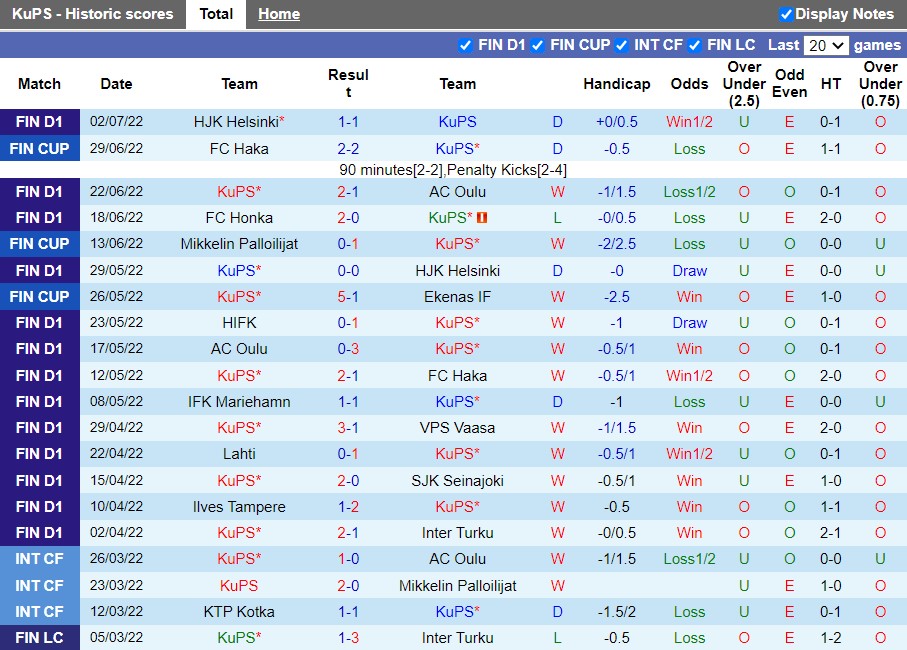Viewport: 907px width, 650px height.
Task: Toggle the INT CF filter checkbox
Action: (x=621, y=45)
